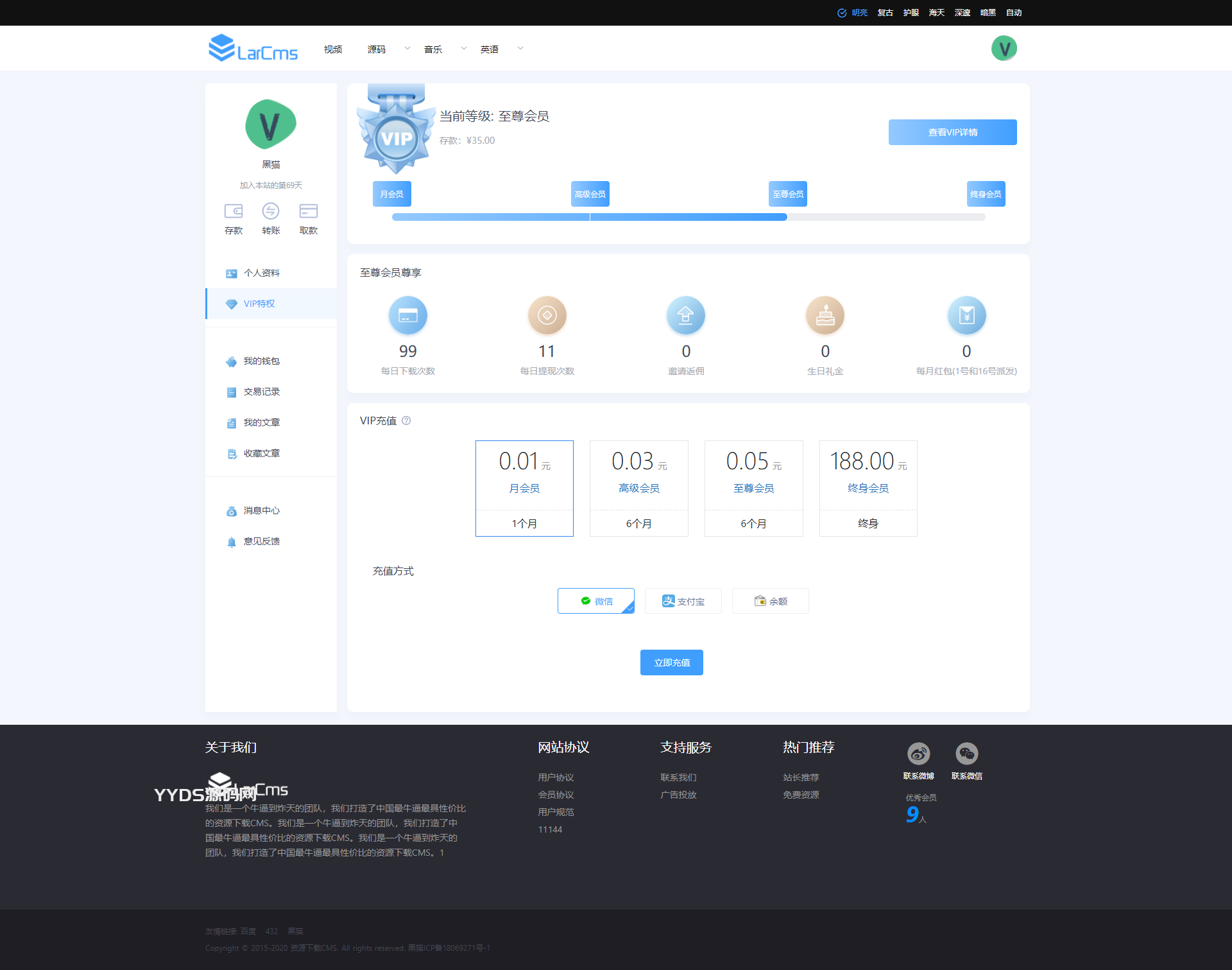
Task: Select 微信 as payment method
Action: 596,602
